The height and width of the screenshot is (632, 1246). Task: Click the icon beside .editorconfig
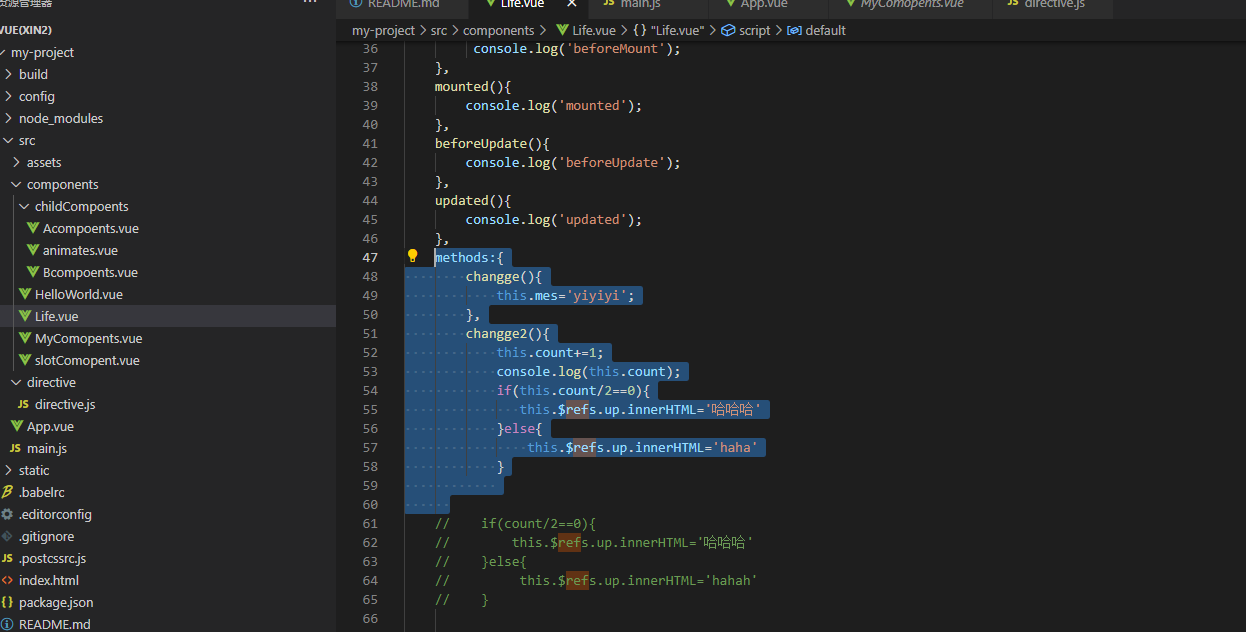pyautogui.click(x=8, y=514)
